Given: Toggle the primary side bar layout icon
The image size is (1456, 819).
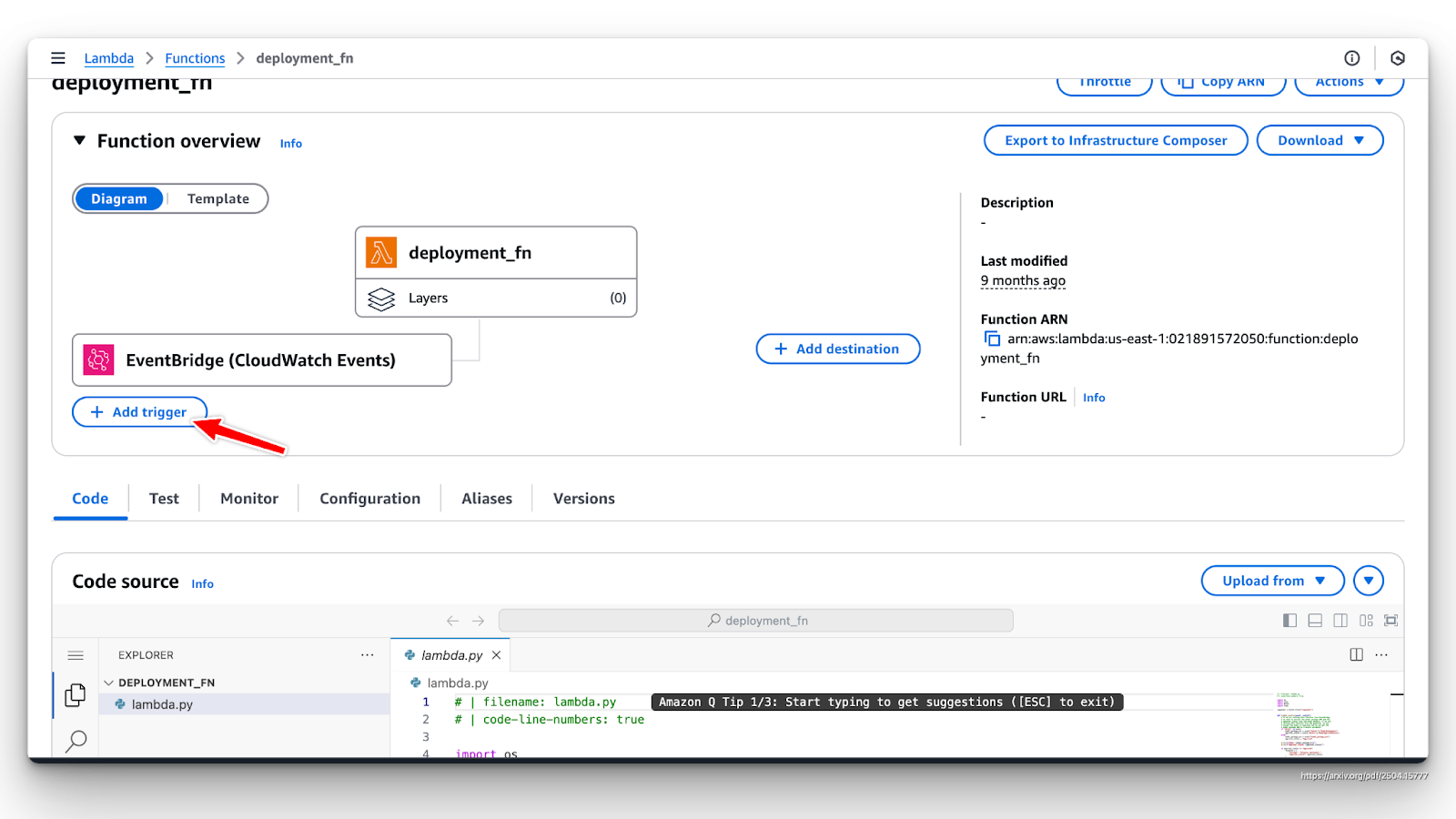Looking at the screenshot, I should [1289, 621].
